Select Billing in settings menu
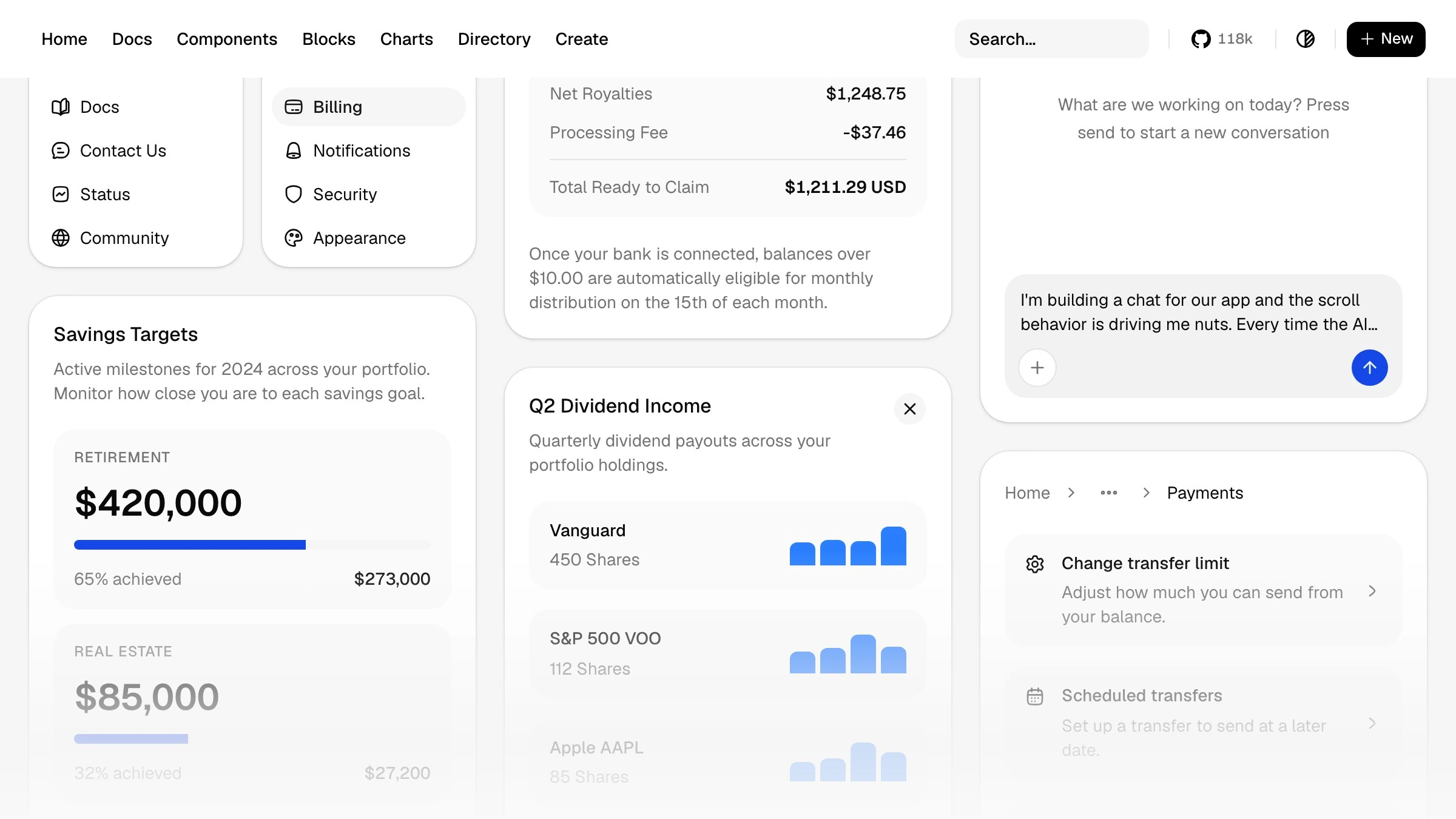Viewport: 1456px width, 819px height. point(368,107)
